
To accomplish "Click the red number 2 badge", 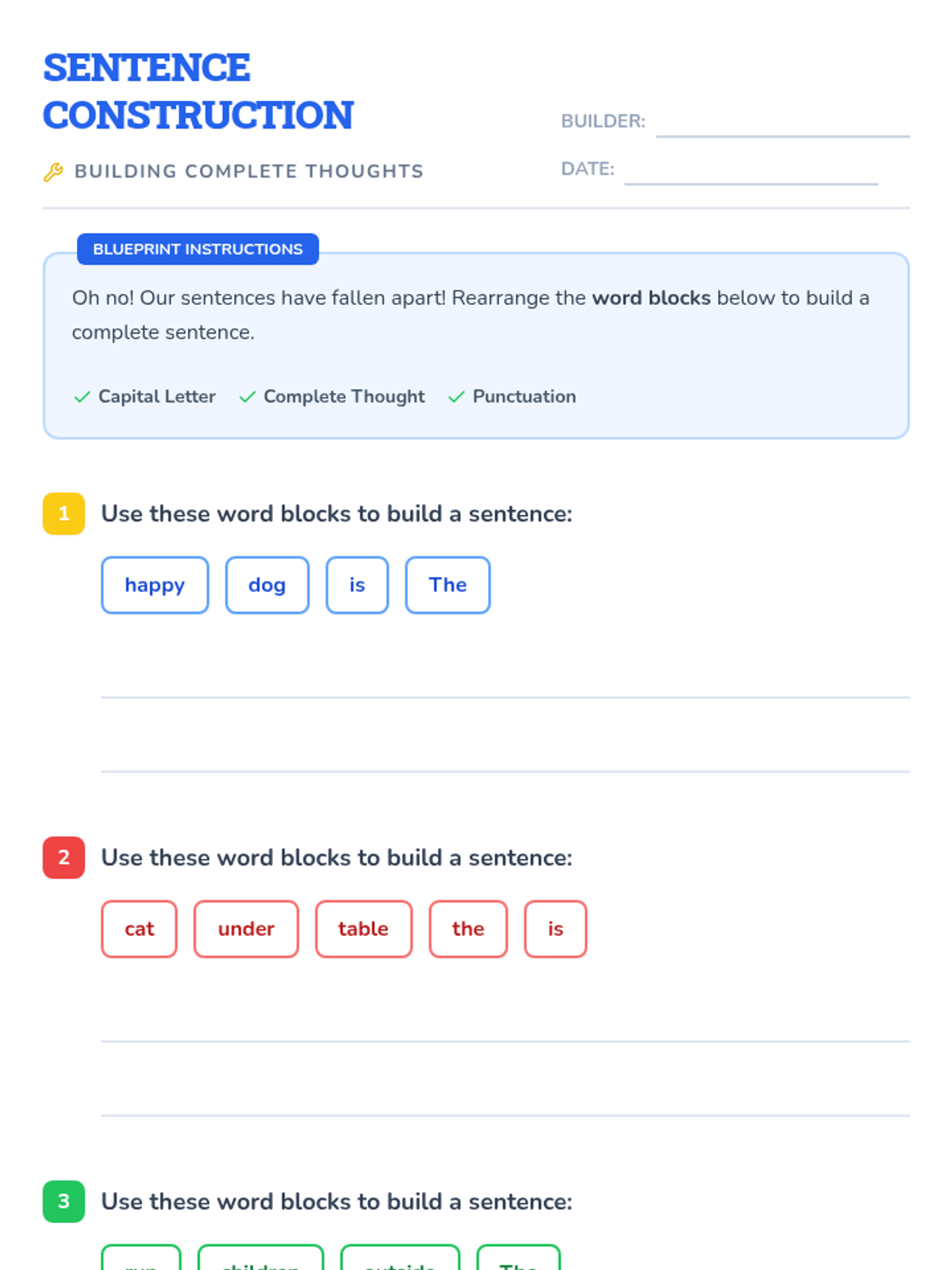I will 63,857.
